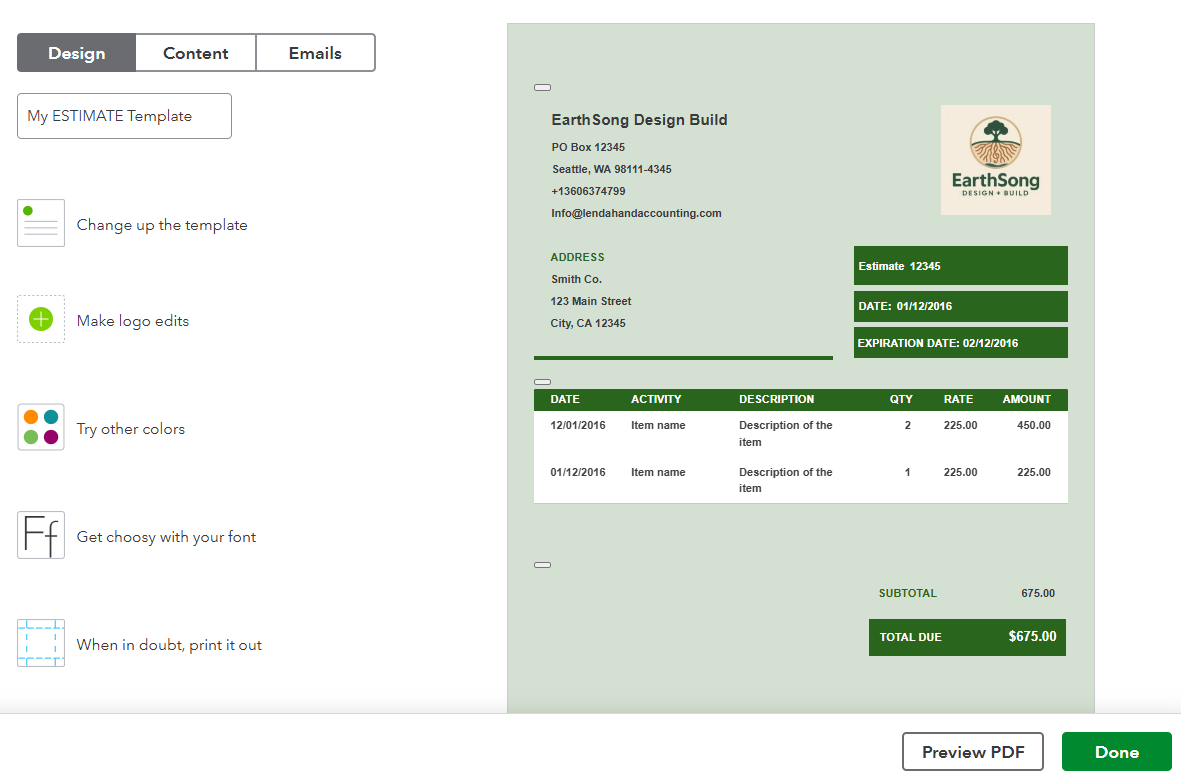Click the Change up the template icon
Viewport: 1181px width, 776px height.
(x=41, y=223)
